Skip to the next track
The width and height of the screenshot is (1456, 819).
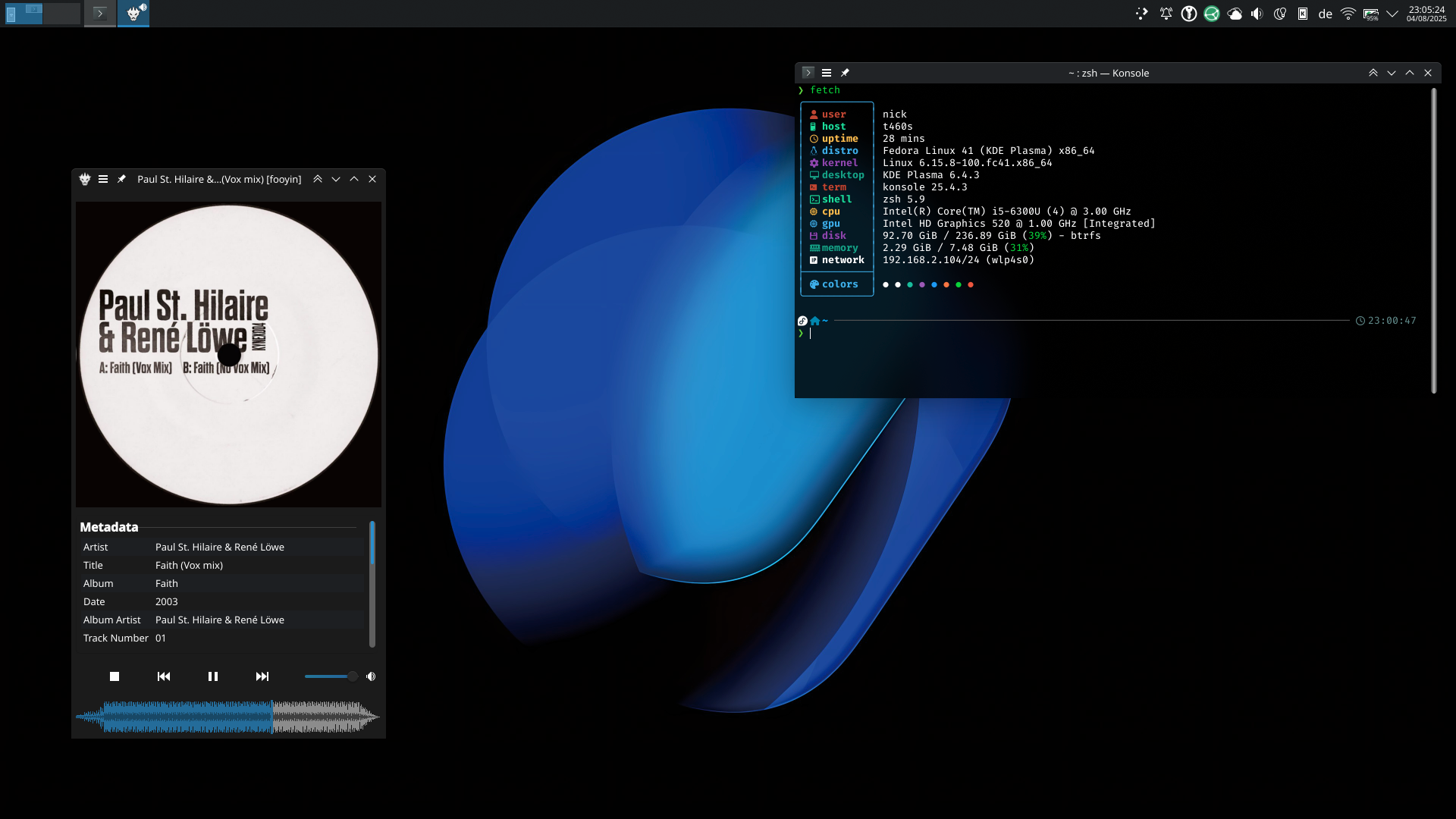262,676
